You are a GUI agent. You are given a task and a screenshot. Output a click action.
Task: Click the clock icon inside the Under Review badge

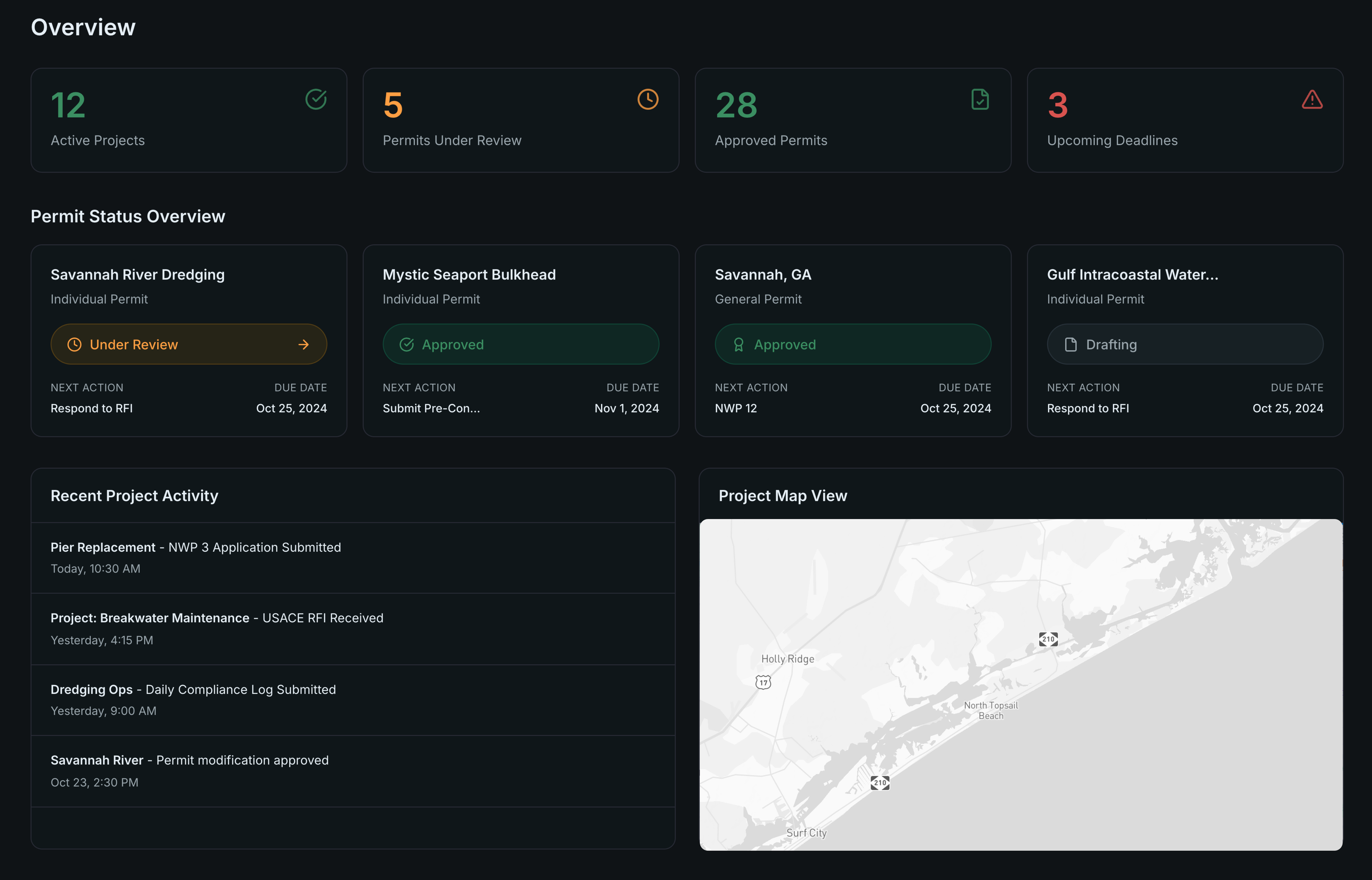tap(75, 344)
